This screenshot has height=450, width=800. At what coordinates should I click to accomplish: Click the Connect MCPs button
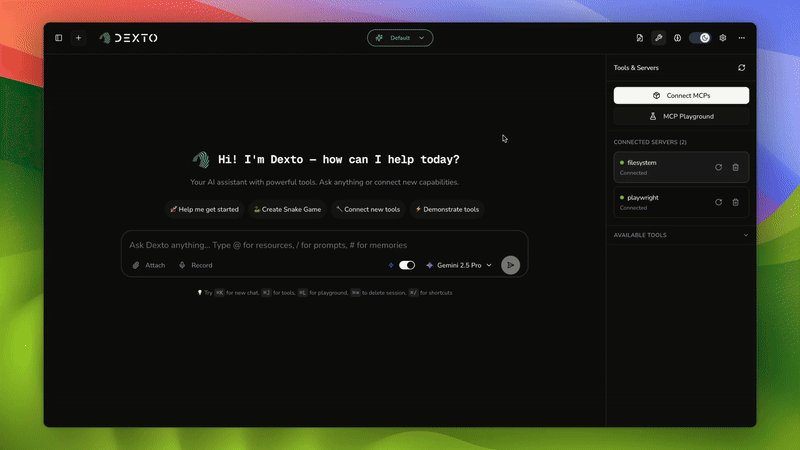tap(681, 95)
